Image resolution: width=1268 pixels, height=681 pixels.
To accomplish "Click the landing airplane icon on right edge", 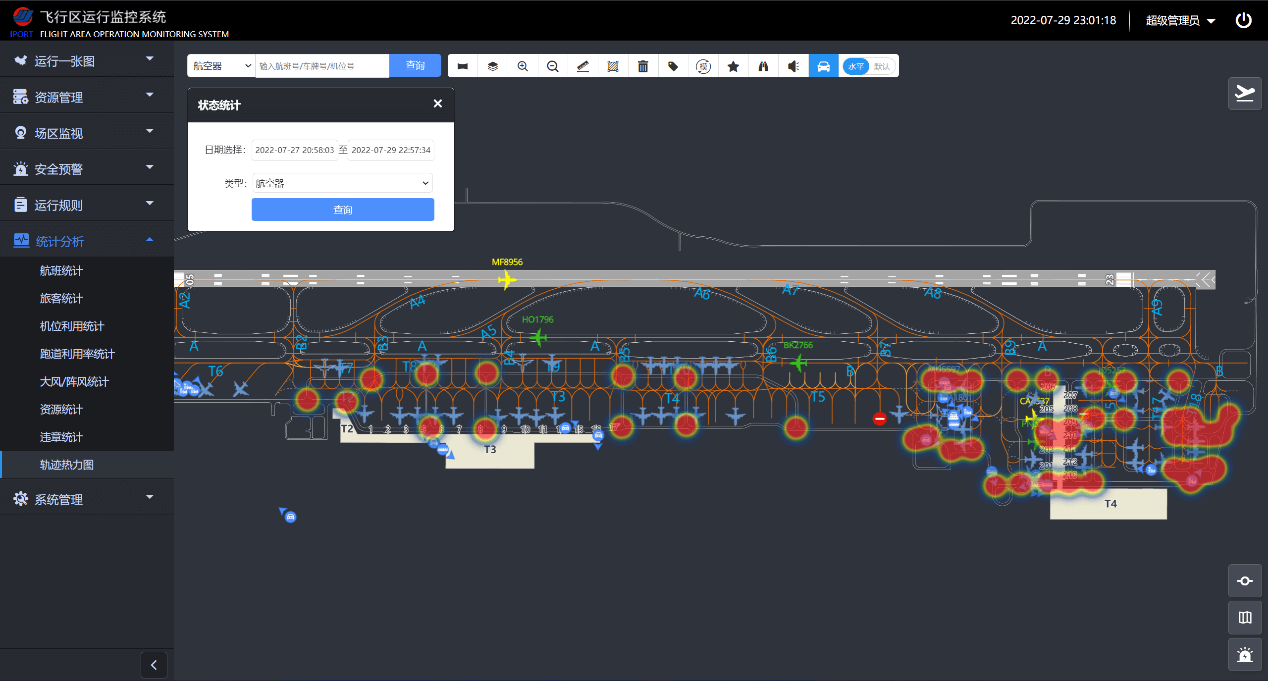I will pos(1245,93).
